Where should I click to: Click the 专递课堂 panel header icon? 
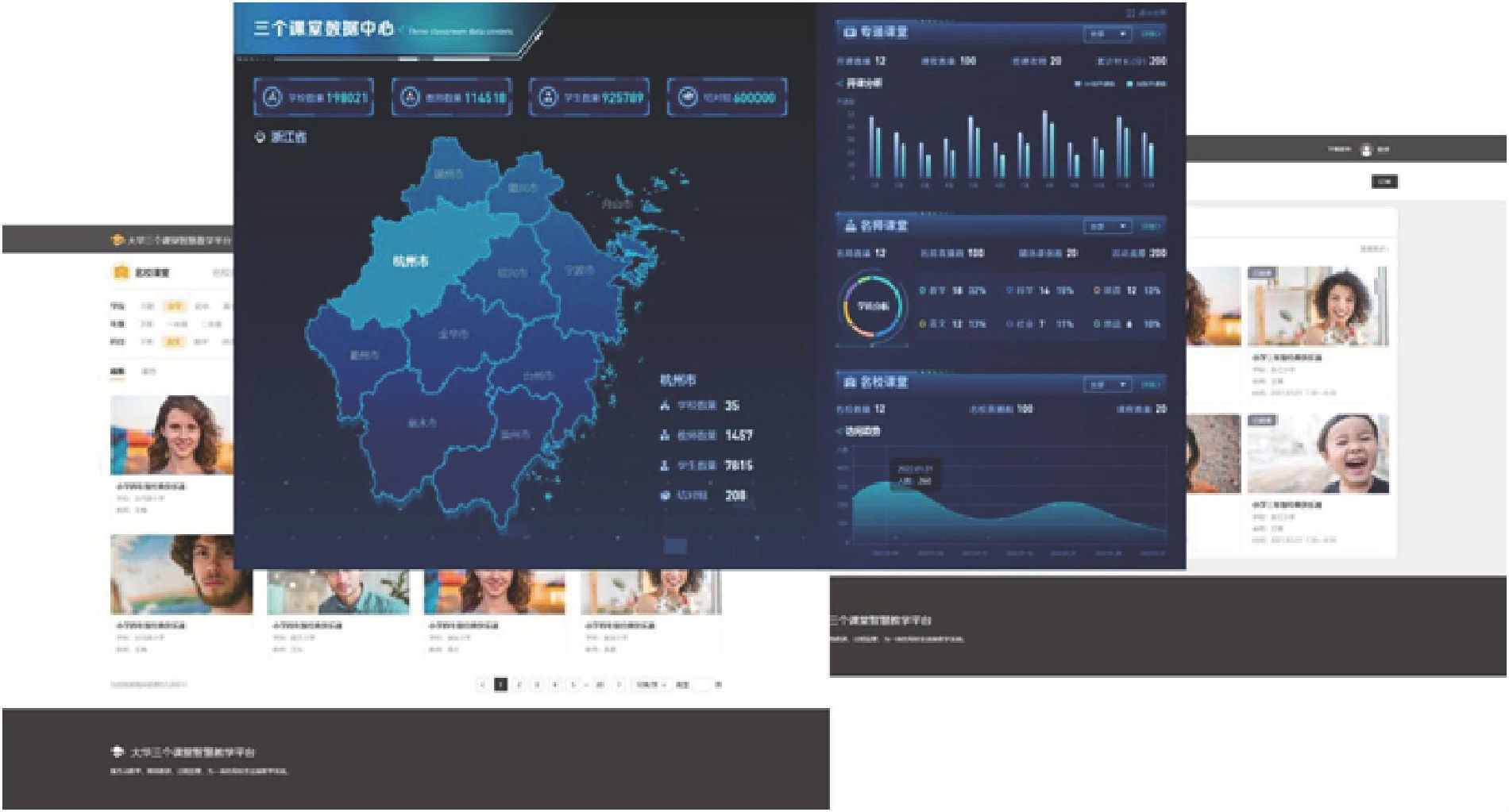(x=850, y=33)
